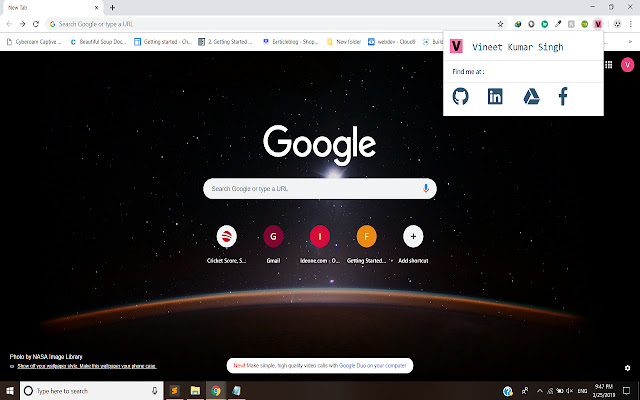The height and width of the screenshot is (400, 640).
Task: Switch to Chrome in the taskbar
Action: pyautogui.click(x=216, y=391)
